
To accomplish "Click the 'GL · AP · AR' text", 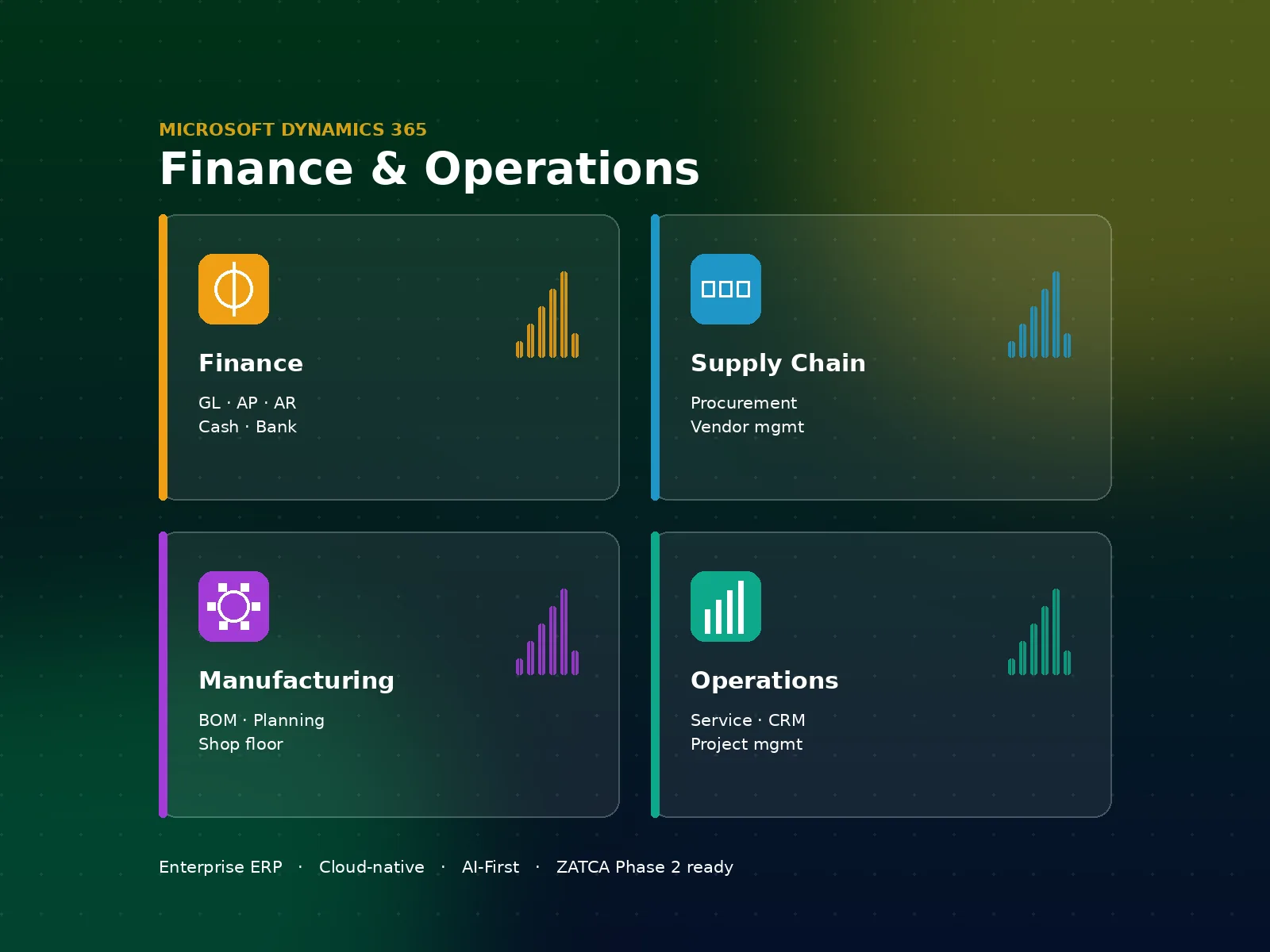I will coord(247,403).
